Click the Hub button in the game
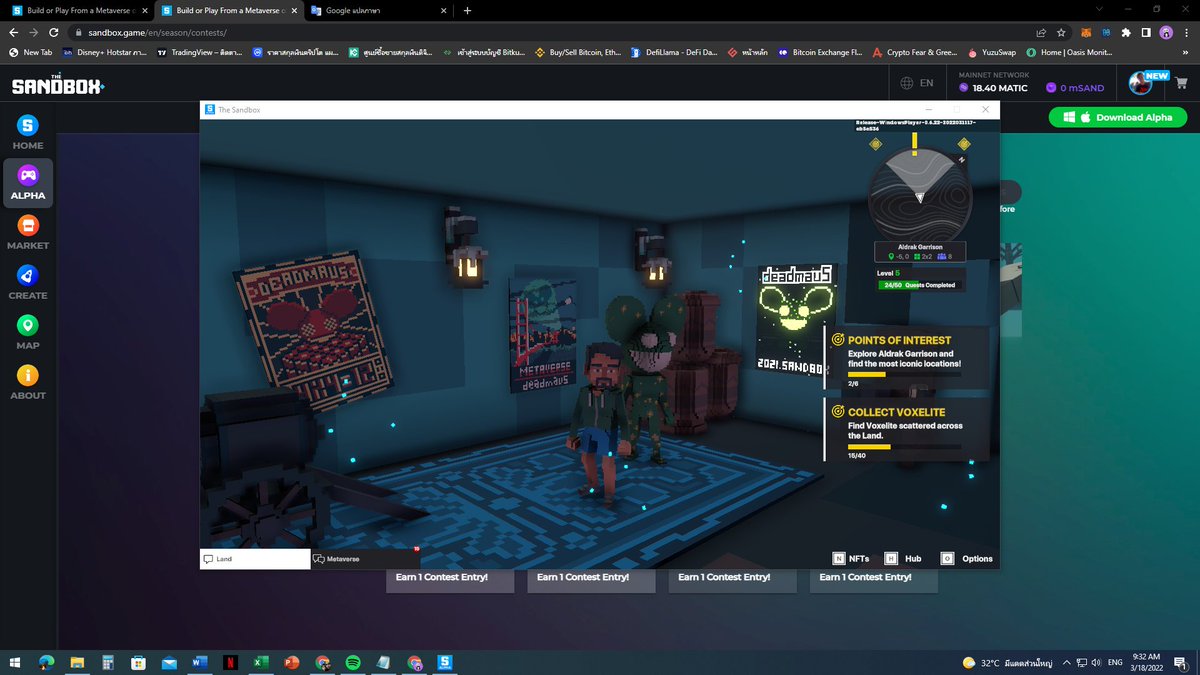This screenshot has width=1200, height=675. point(903,559)
